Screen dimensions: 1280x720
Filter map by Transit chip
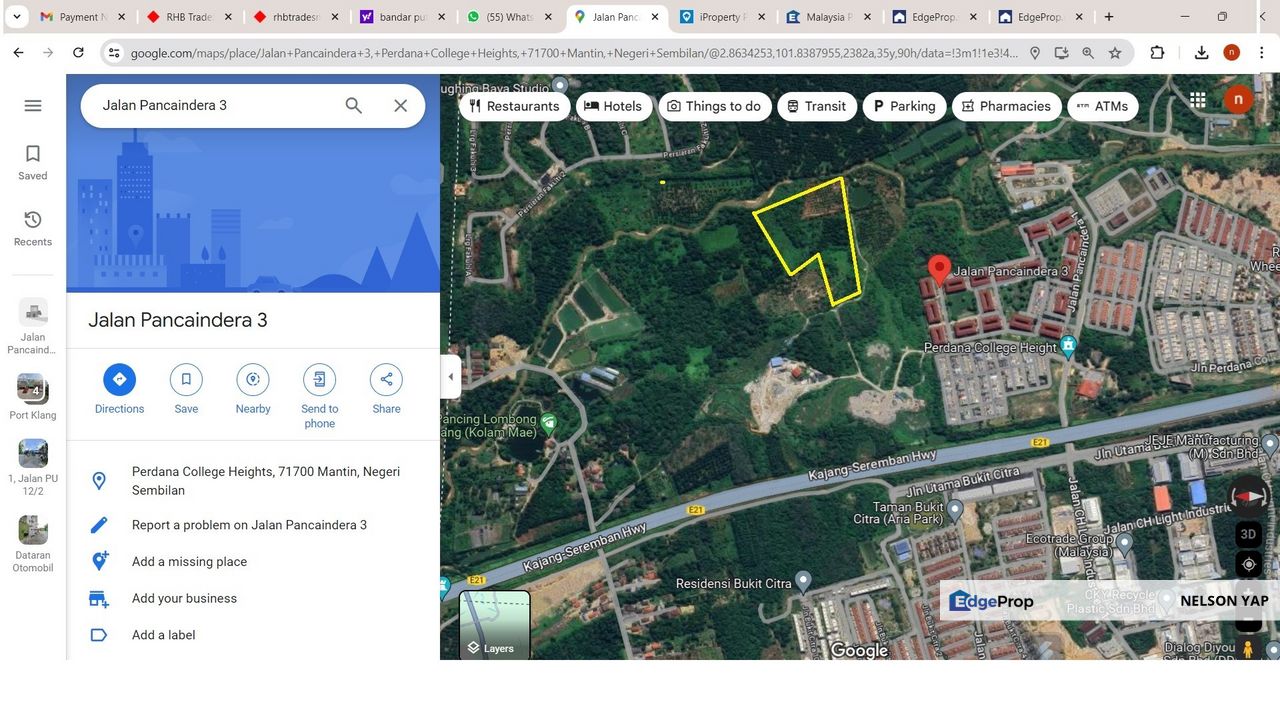[816, 106]
